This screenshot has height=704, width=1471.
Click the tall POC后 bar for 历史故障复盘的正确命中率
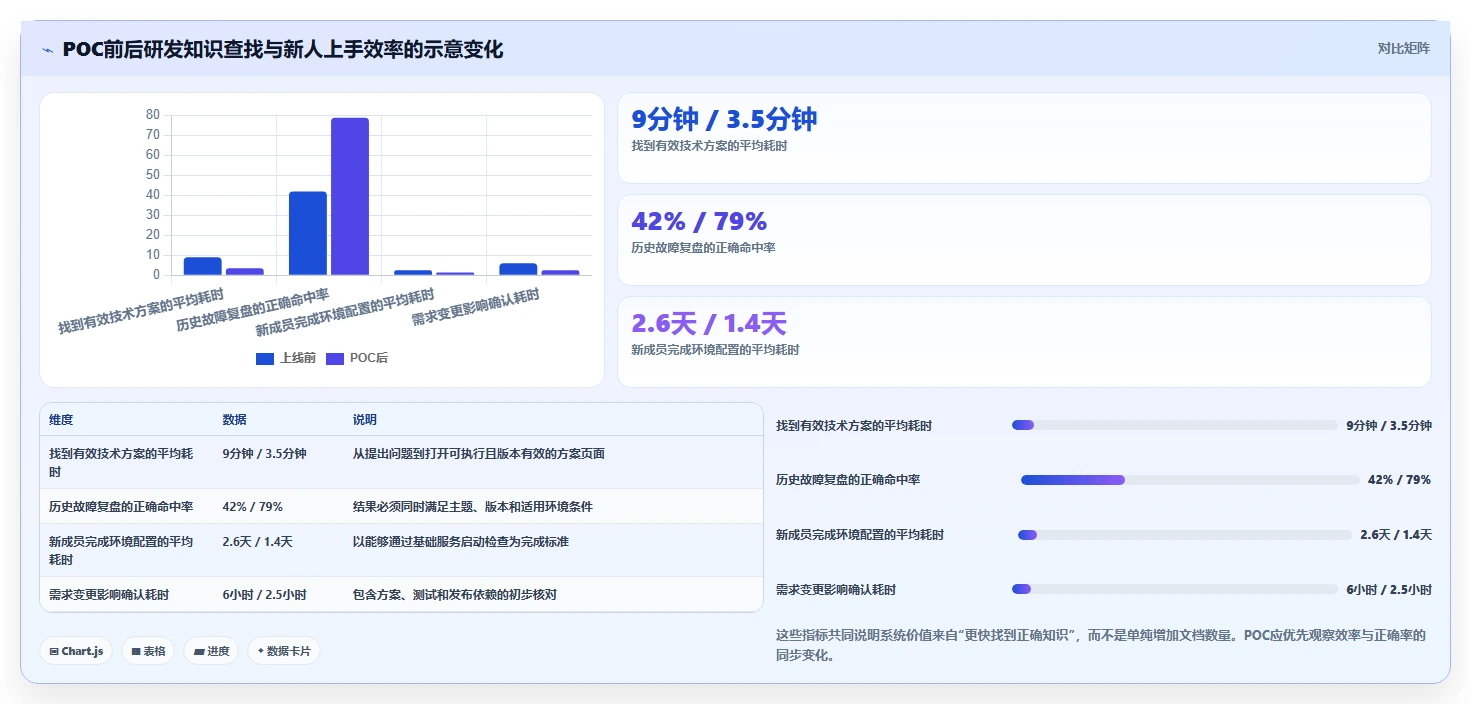click(350, 196)
